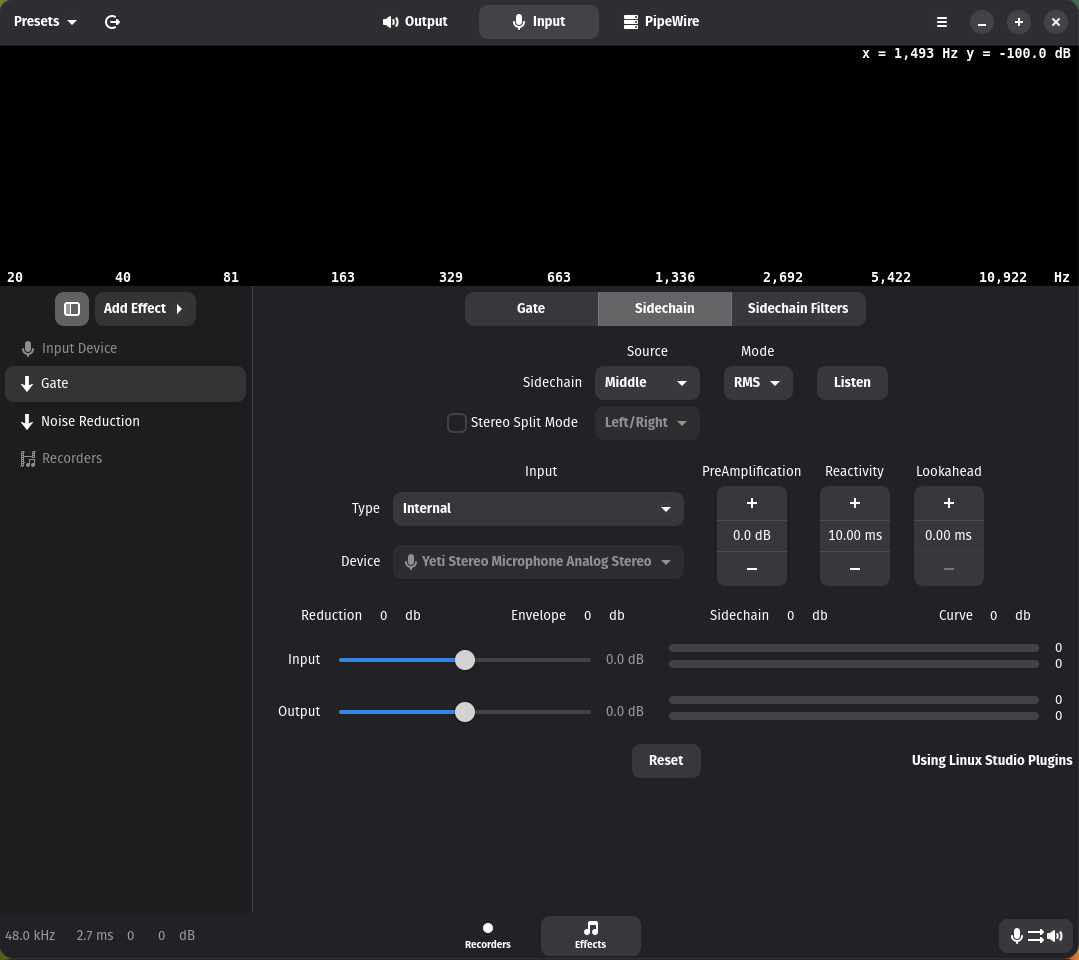Click the microphone-to-speaker routing icon
The height and width of the screenshot is (960, 1079).
(x=1035, y=936)
